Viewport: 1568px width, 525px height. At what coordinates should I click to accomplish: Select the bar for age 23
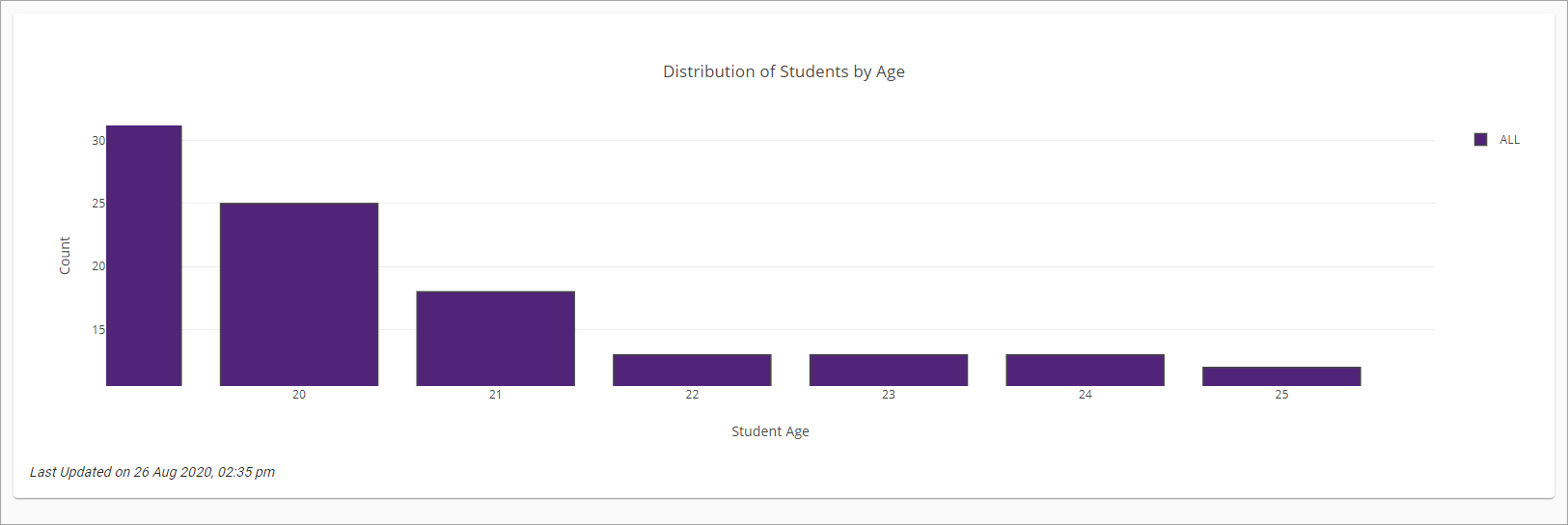(889, 371)
